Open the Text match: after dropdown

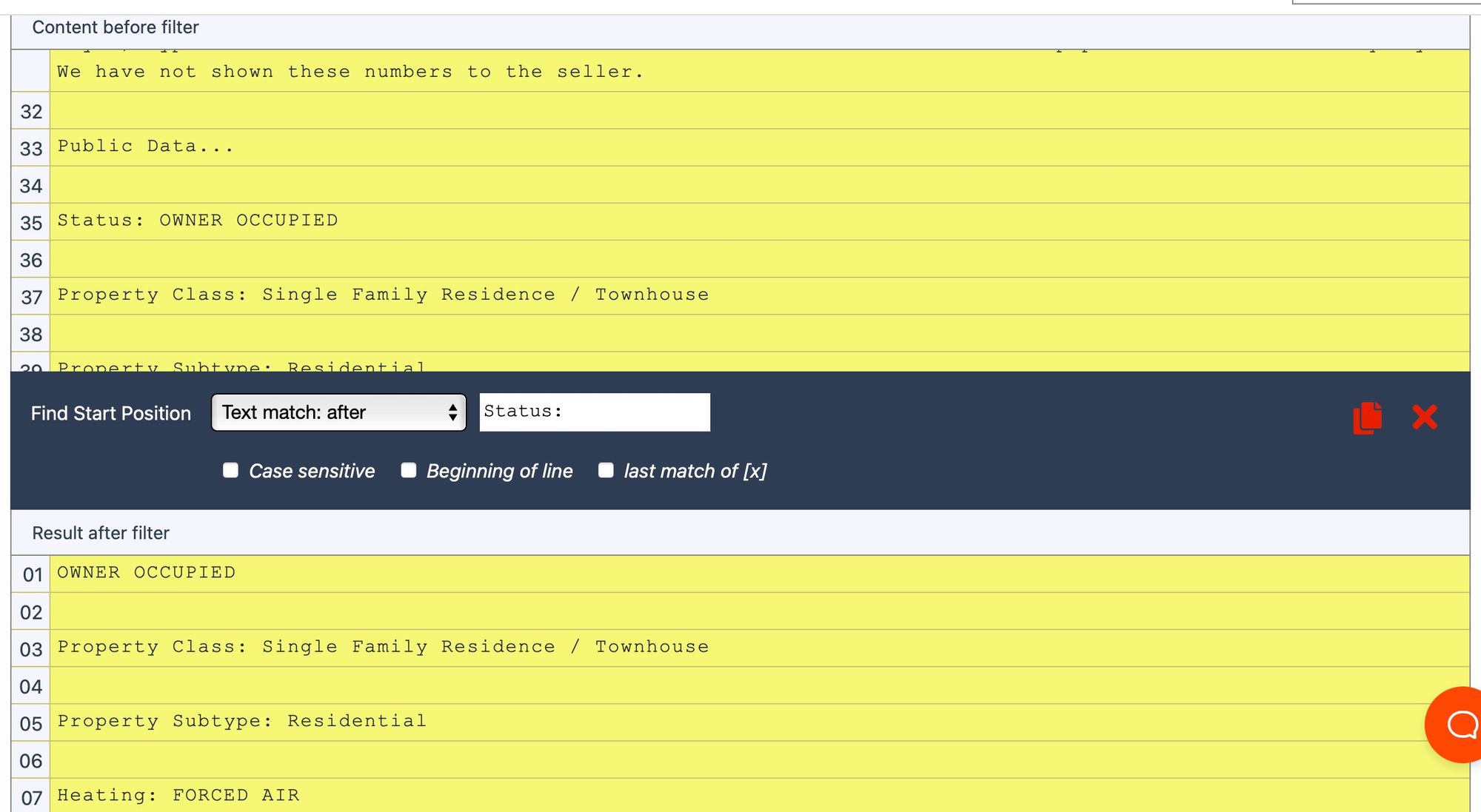click(x=338, y=412)
